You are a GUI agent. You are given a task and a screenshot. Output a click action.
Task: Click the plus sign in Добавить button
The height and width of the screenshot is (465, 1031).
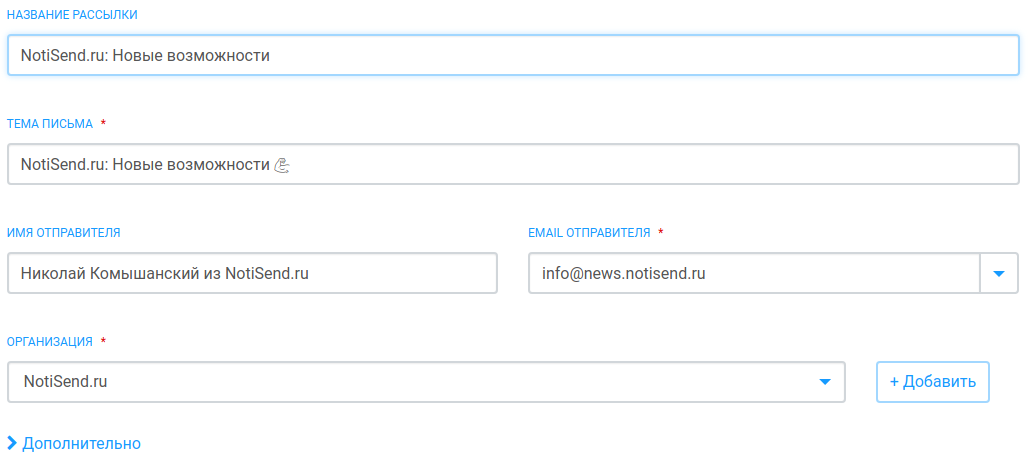coord(894,381)
